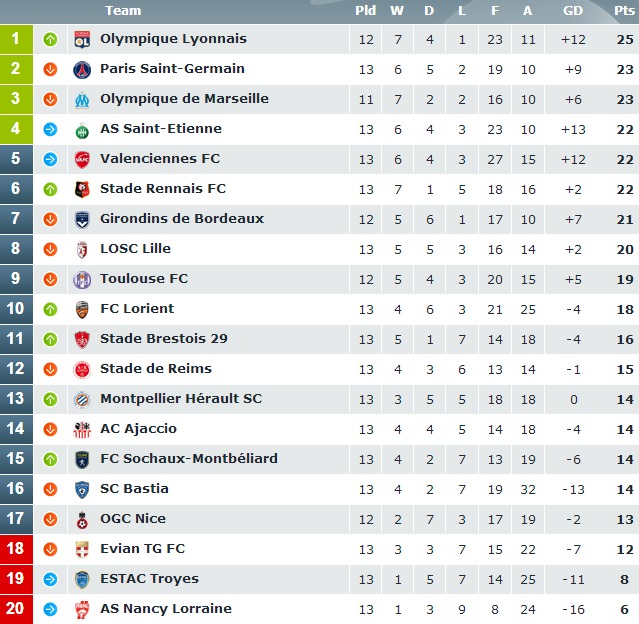The height and width of the screenshot is (624, 639).
Task: Click the orange down arrow beside Paris Saint-Germain
Action: pyautogui.click(x=51, y=70)
